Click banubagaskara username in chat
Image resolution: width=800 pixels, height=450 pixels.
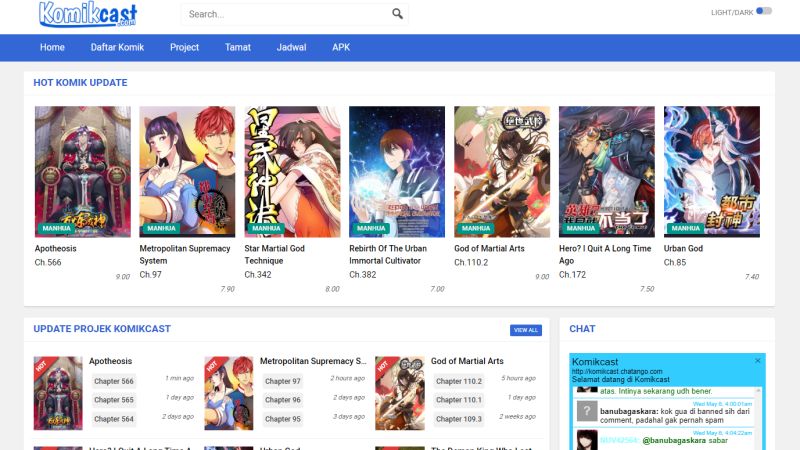629,411
